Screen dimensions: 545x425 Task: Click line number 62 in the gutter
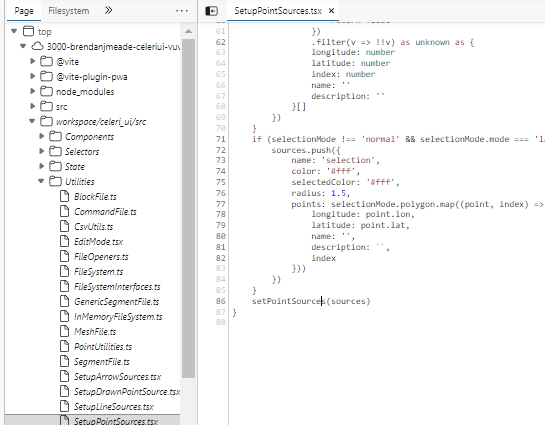[220, 42]
